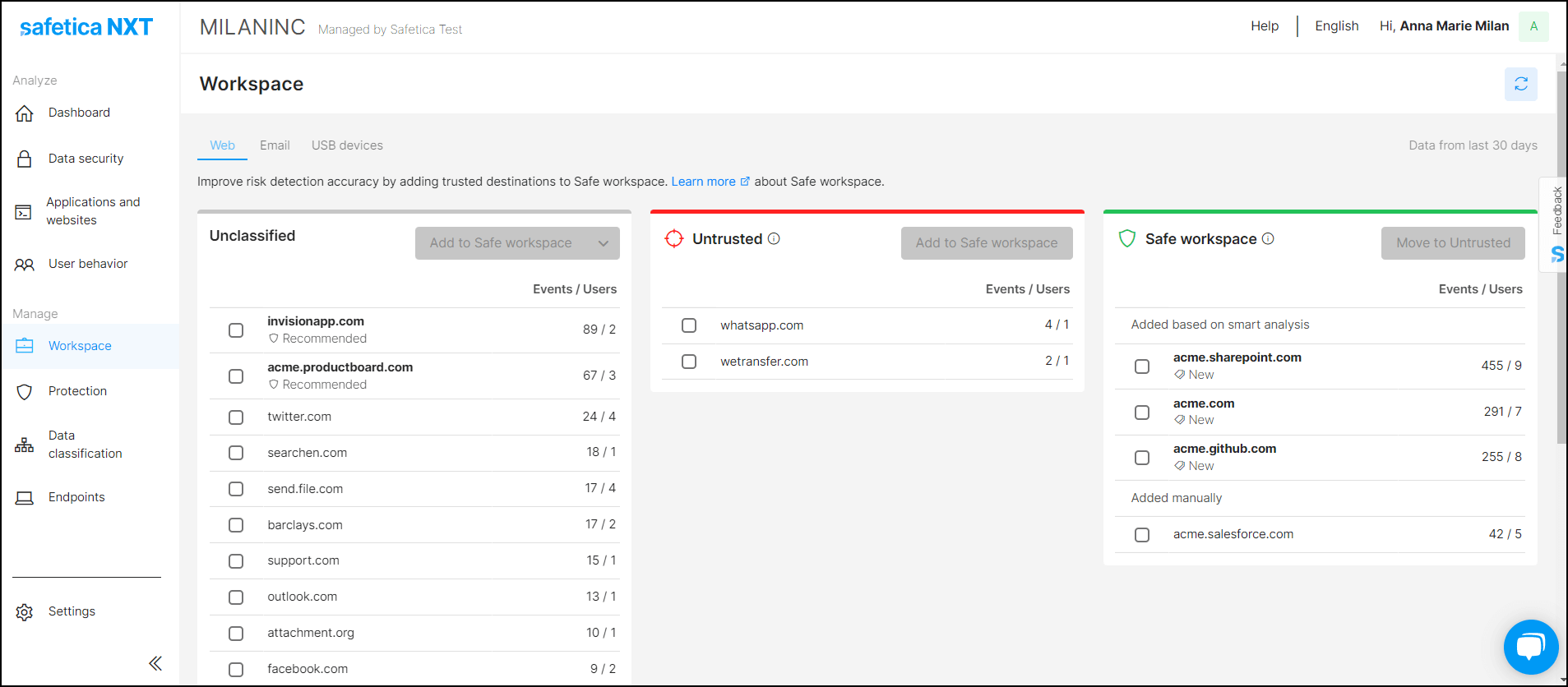The height and width of the screenshot is (687, 1568).
Task: Click the 455 / 9 events value
Action: [x=1501, y=366]
